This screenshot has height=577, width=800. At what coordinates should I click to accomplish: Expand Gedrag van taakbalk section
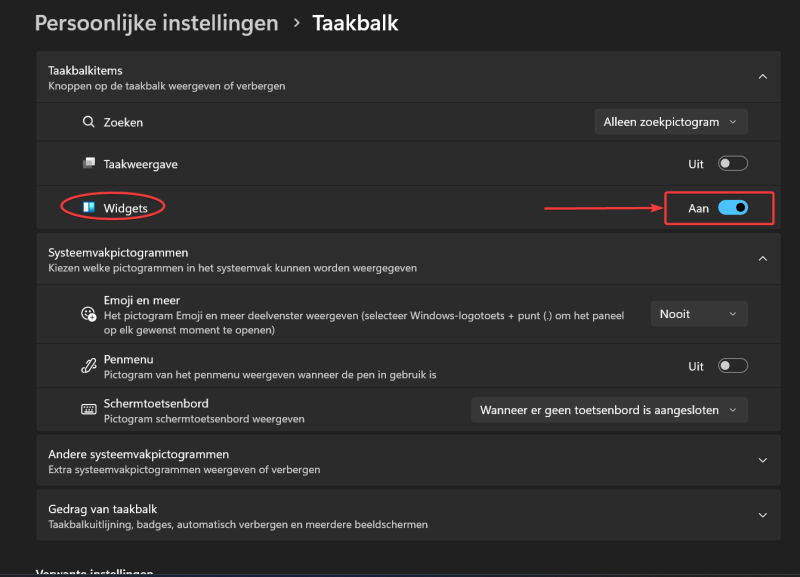point(762,515)
